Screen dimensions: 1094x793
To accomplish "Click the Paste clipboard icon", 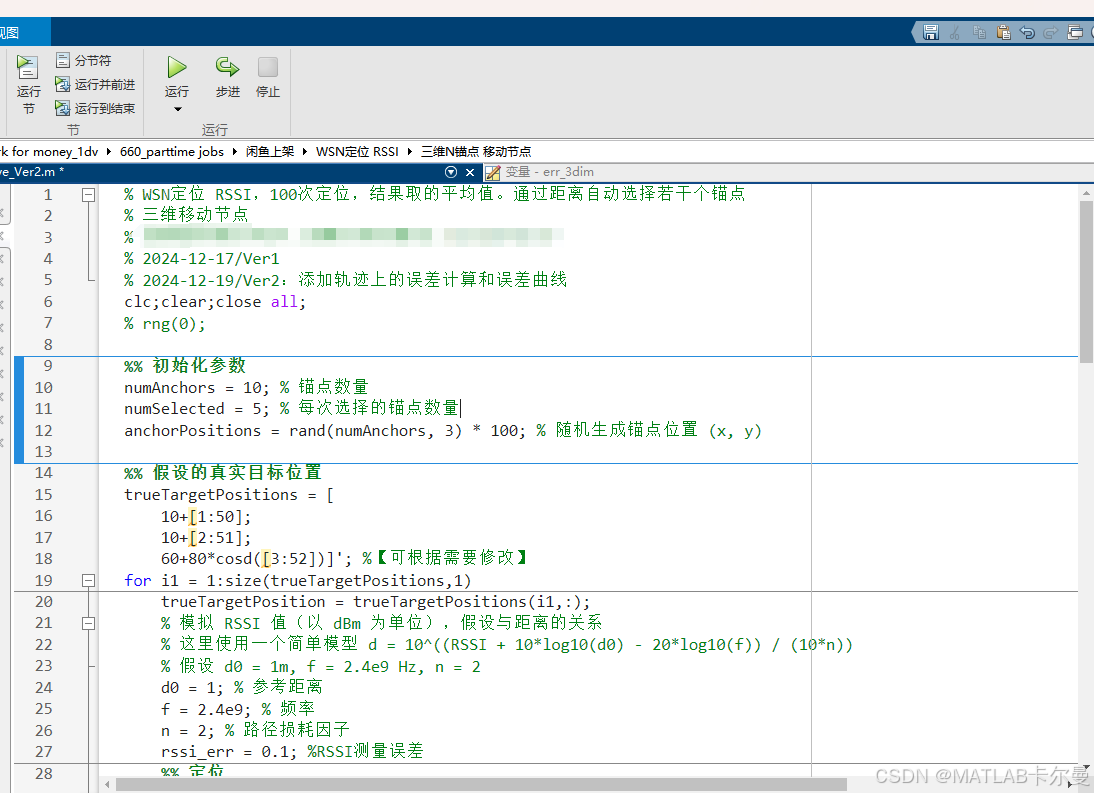I will coord(1003,32).
